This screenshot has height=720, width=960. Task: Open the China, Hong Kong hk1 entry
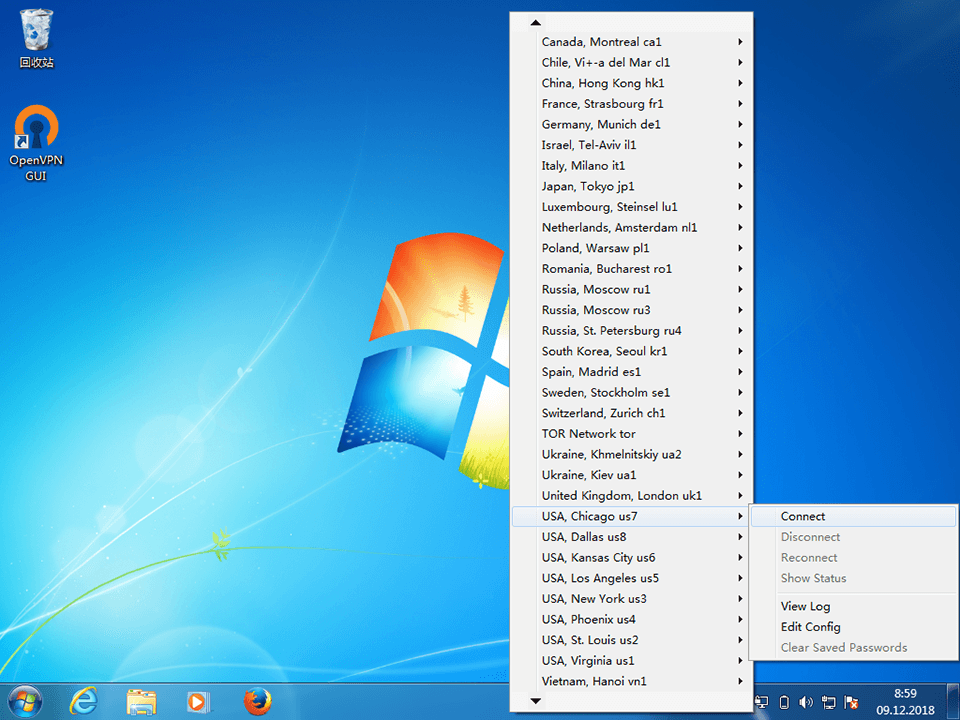631,83
